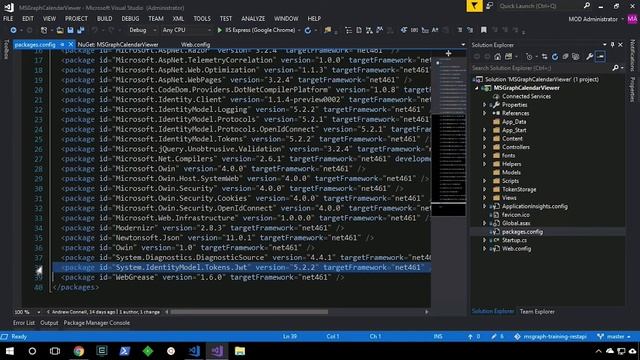Select the TokenStorage folder

pos(518,189)
